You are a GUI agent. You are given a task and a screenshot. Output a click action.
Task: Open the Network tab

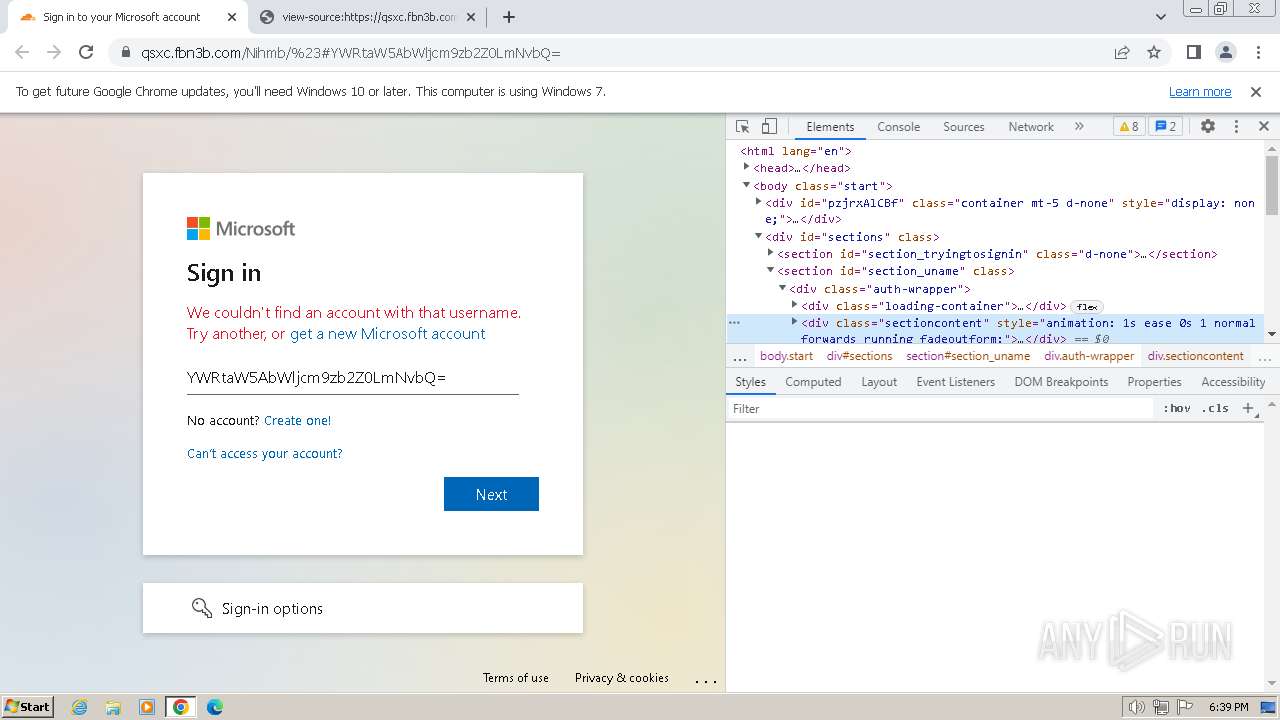pyautogui.click(x=1031, y=127)
